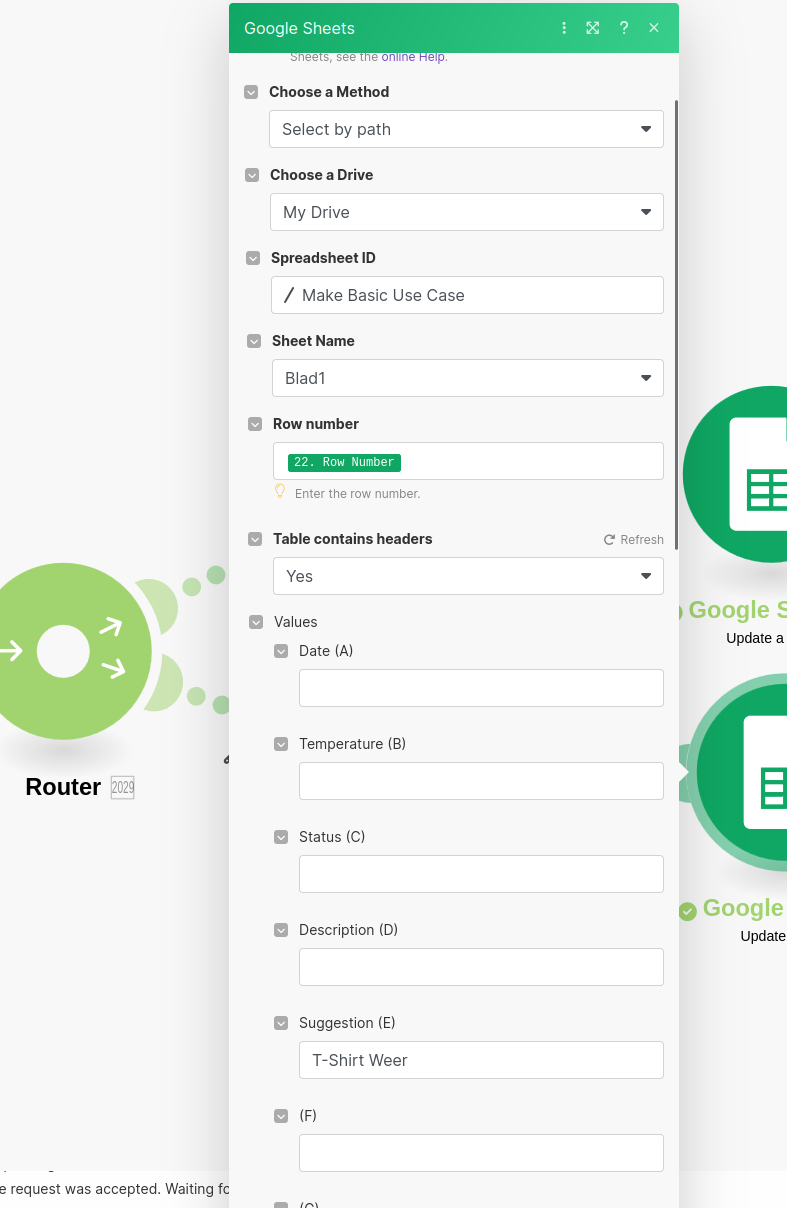Toggle the Table contains headers collapse checkbox
This screenshot has height=1208, width=787.
click(x=255, y=539)
